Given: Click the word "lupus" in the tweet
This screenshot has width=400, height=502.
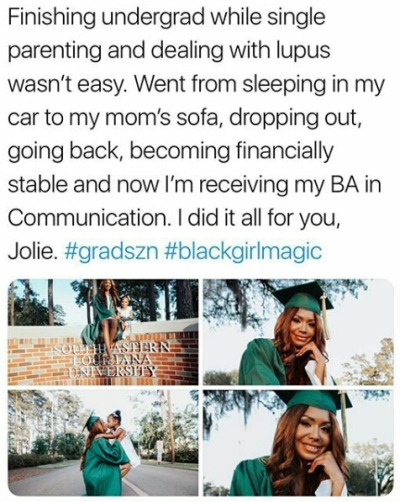Looking at the screenshot, I should tap(302, 51).
